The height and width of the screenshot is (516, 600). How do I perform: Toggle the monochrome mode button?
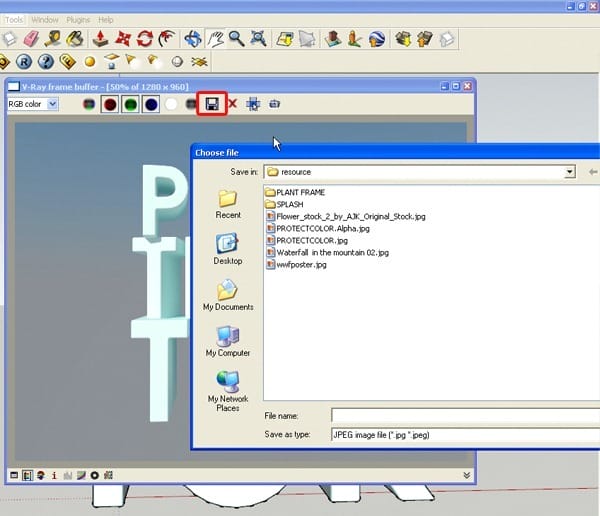(x=190, y=104)
